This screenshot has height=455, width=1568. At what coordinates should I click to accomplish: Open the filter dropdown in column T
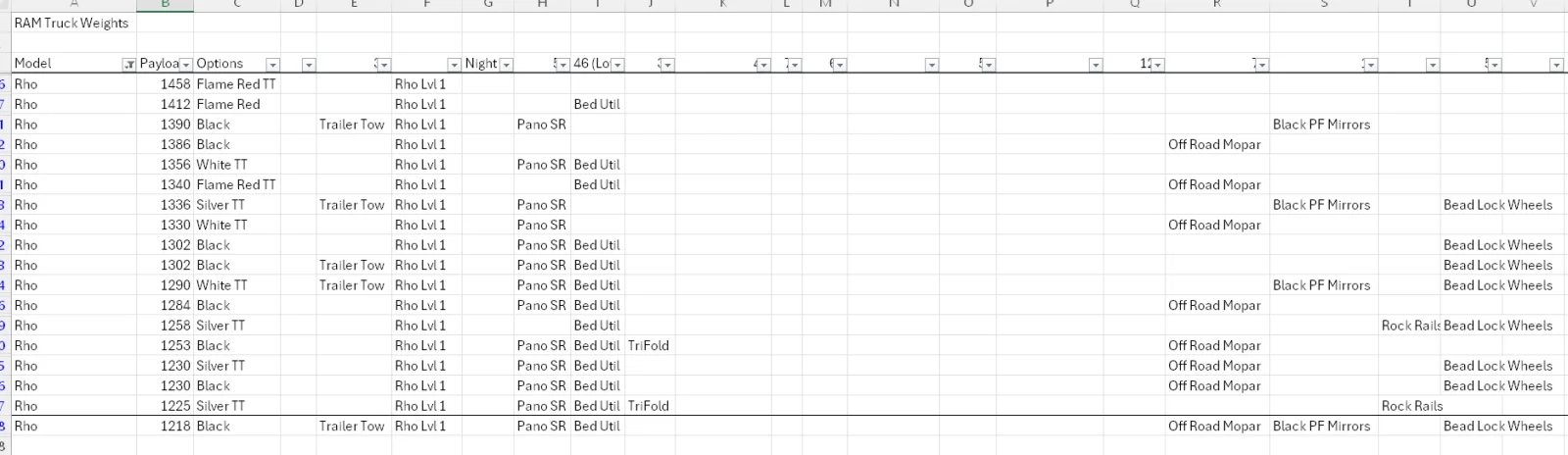[x=1433, y=65]
